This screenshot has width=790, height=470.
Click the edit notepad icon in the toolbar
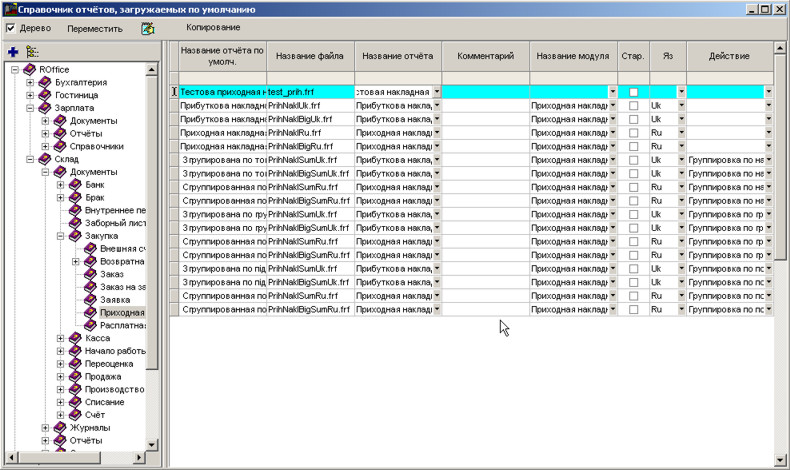coord(148,29)
